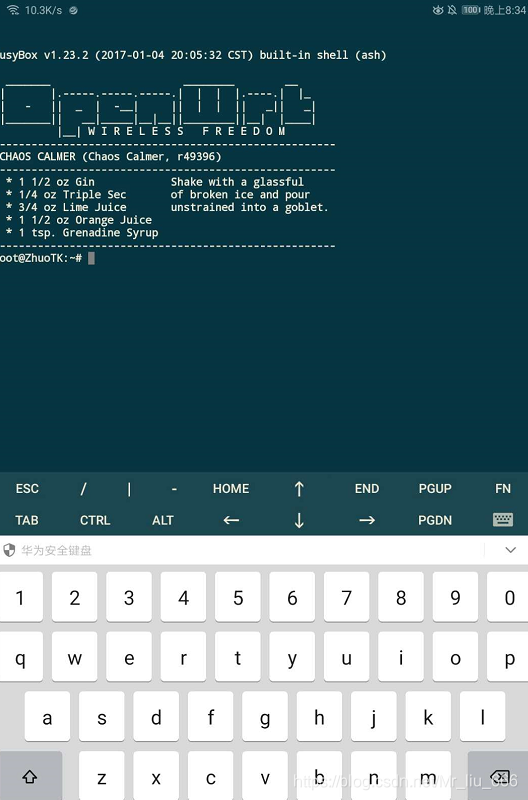The width and height of the screenshot is (528, 800).
Task: Tap the Huawei secure keyboard shield icon
Action: pos(9,550)
